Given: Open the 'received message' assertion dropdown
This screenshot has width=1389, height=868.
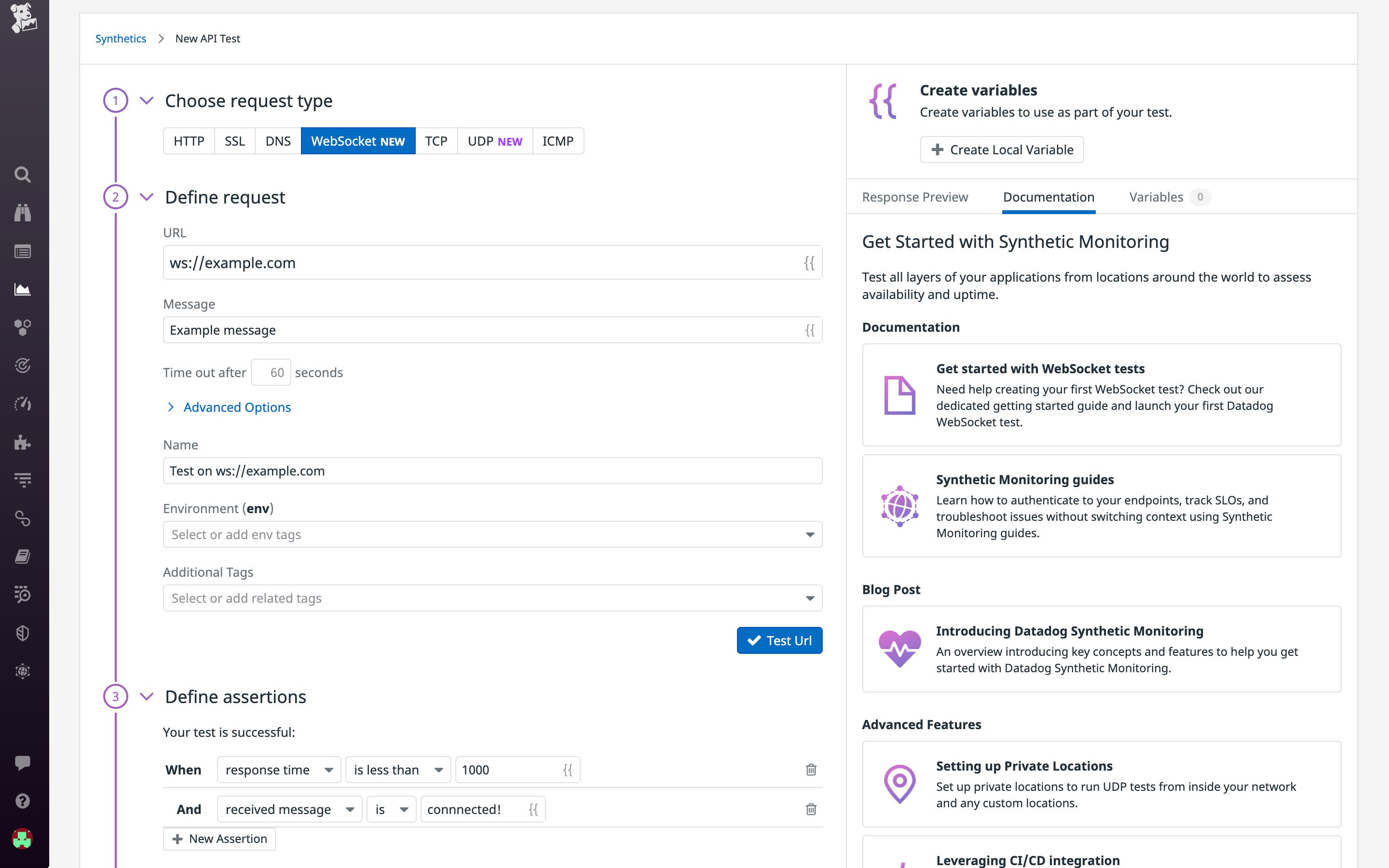Looking at the screenshot, I should [x=289, y=809].
